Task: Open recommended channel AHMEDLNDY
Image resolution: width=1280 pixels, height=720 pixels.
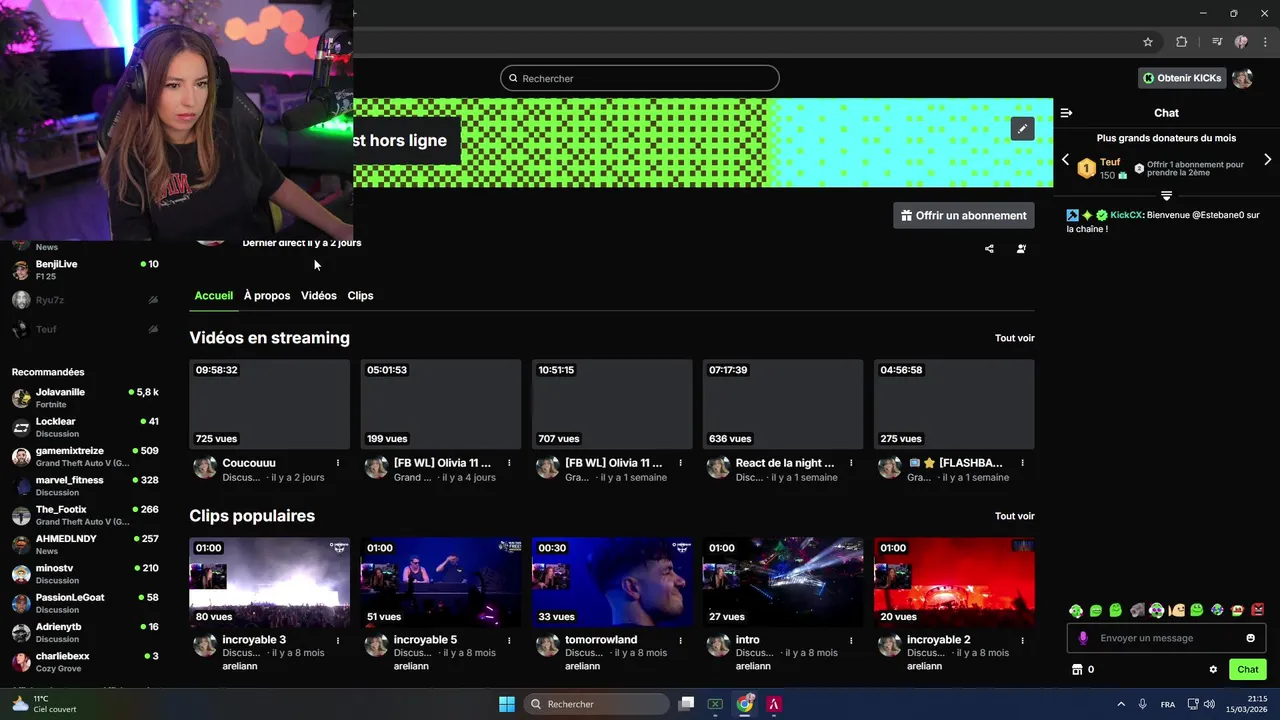Action: [x=85, y=545]
